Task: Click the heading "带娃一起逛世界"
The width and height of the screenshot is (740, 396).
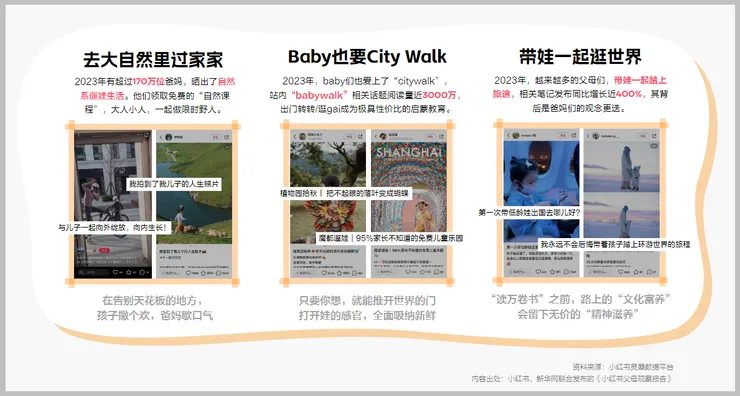Action: 580,57
